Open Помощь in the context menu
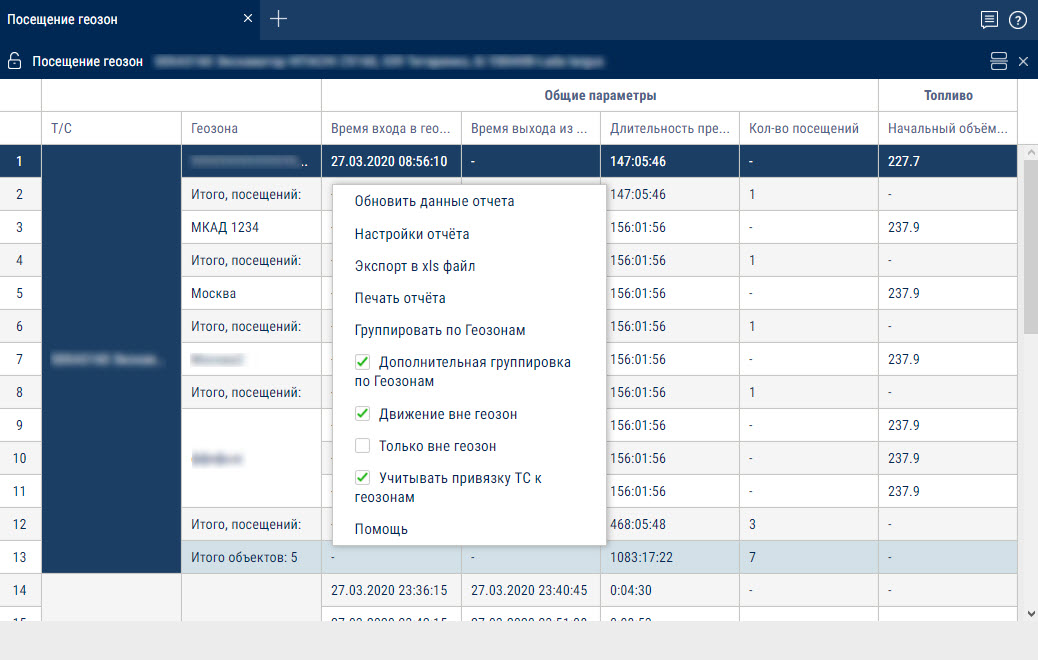Viewport: 1038px width, 660px height. (381, 529)
